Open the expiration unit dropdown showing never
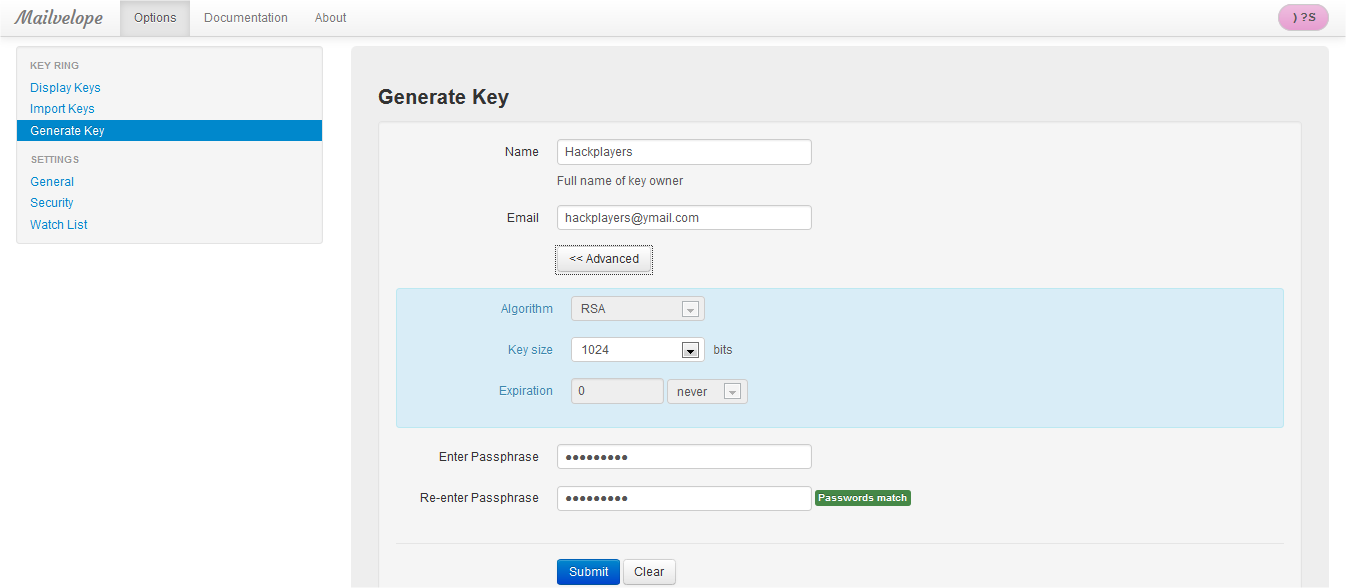The width and height of the screenshot is (1346, 588). pos(707,392)
